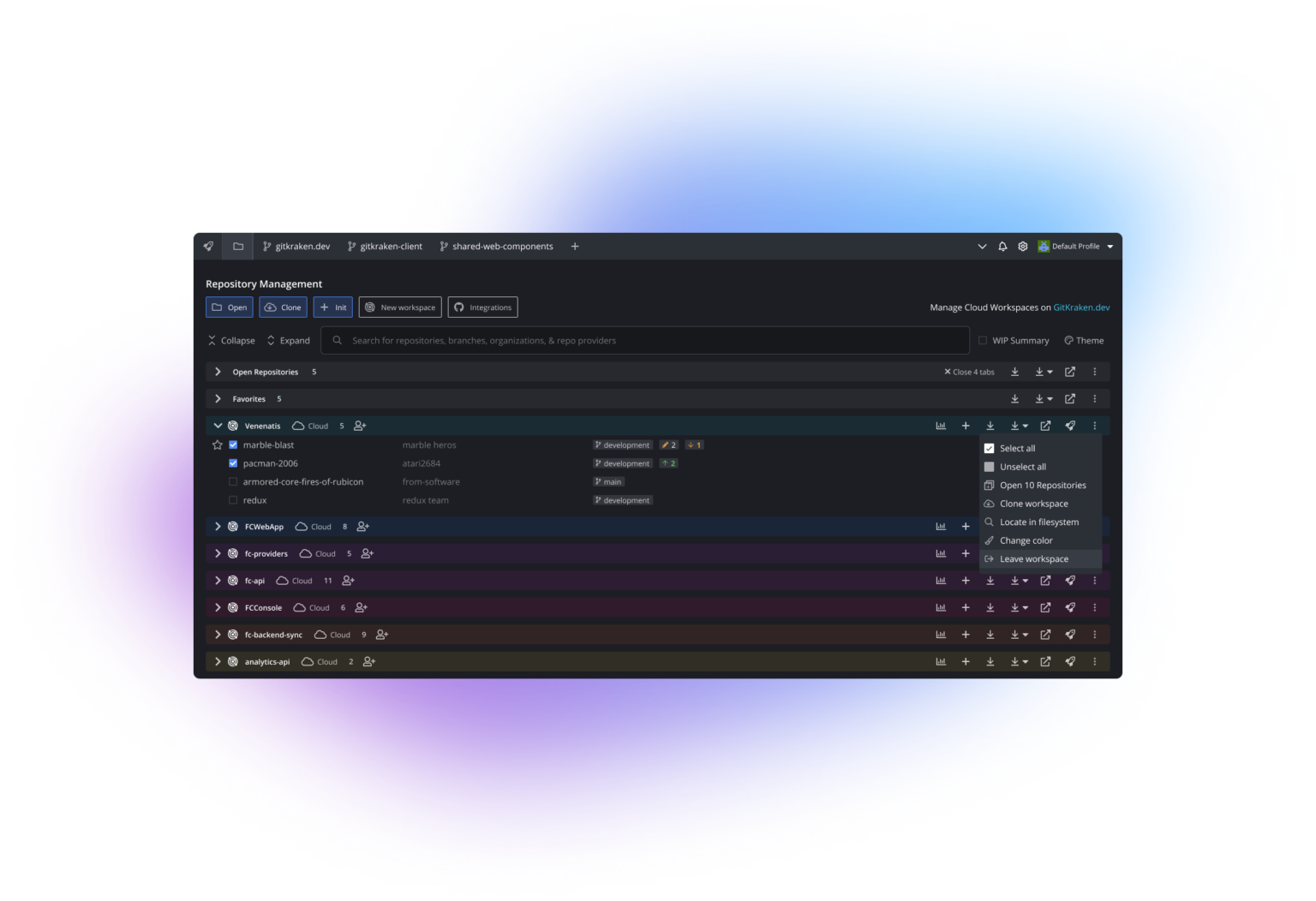
Task: Click the insights chart icon in Venenatis row
Action: [941, 426]
